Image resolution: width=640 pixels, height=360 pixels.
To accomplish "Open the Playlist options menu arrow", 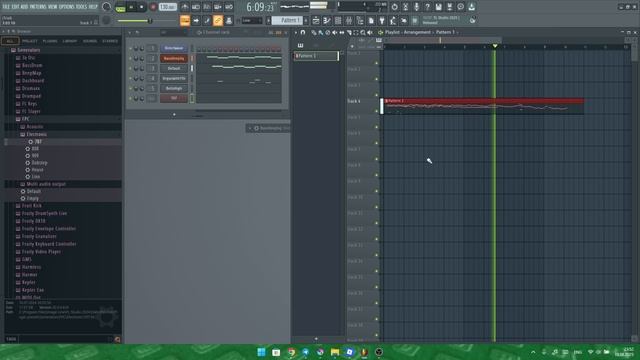I will click(296, 32).
